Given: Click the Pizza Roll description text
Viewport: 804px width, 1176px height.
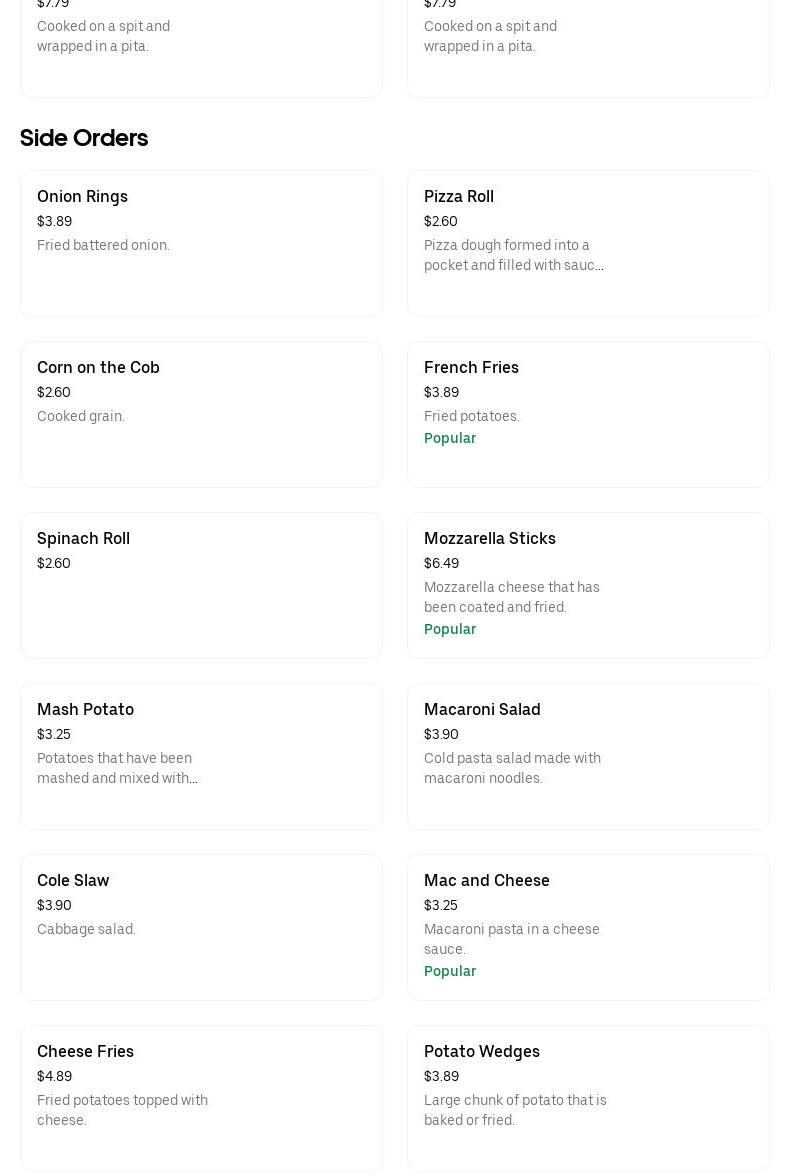Looking at the screenshot, I should 513,255.
